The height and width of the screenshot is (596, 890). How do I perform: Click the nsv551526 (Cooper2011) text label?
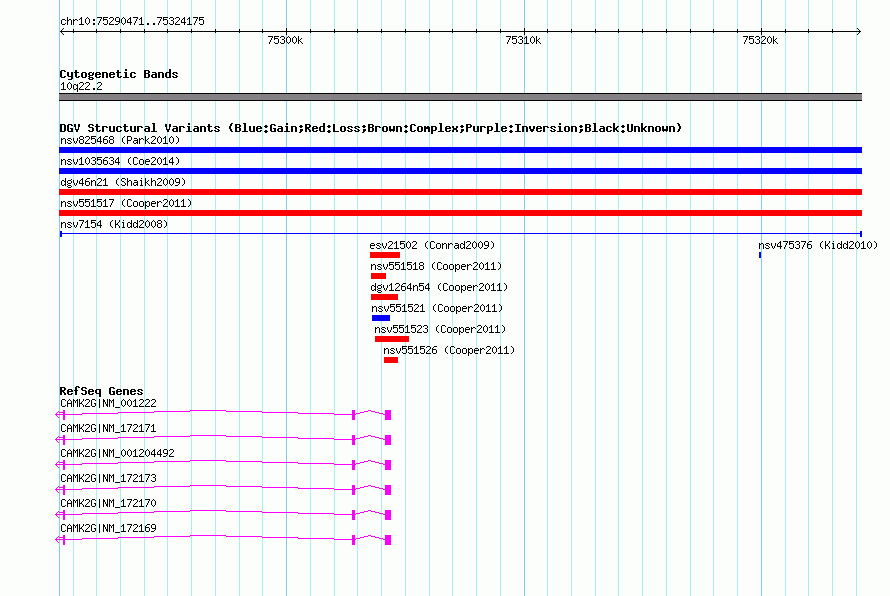point(449,350)
